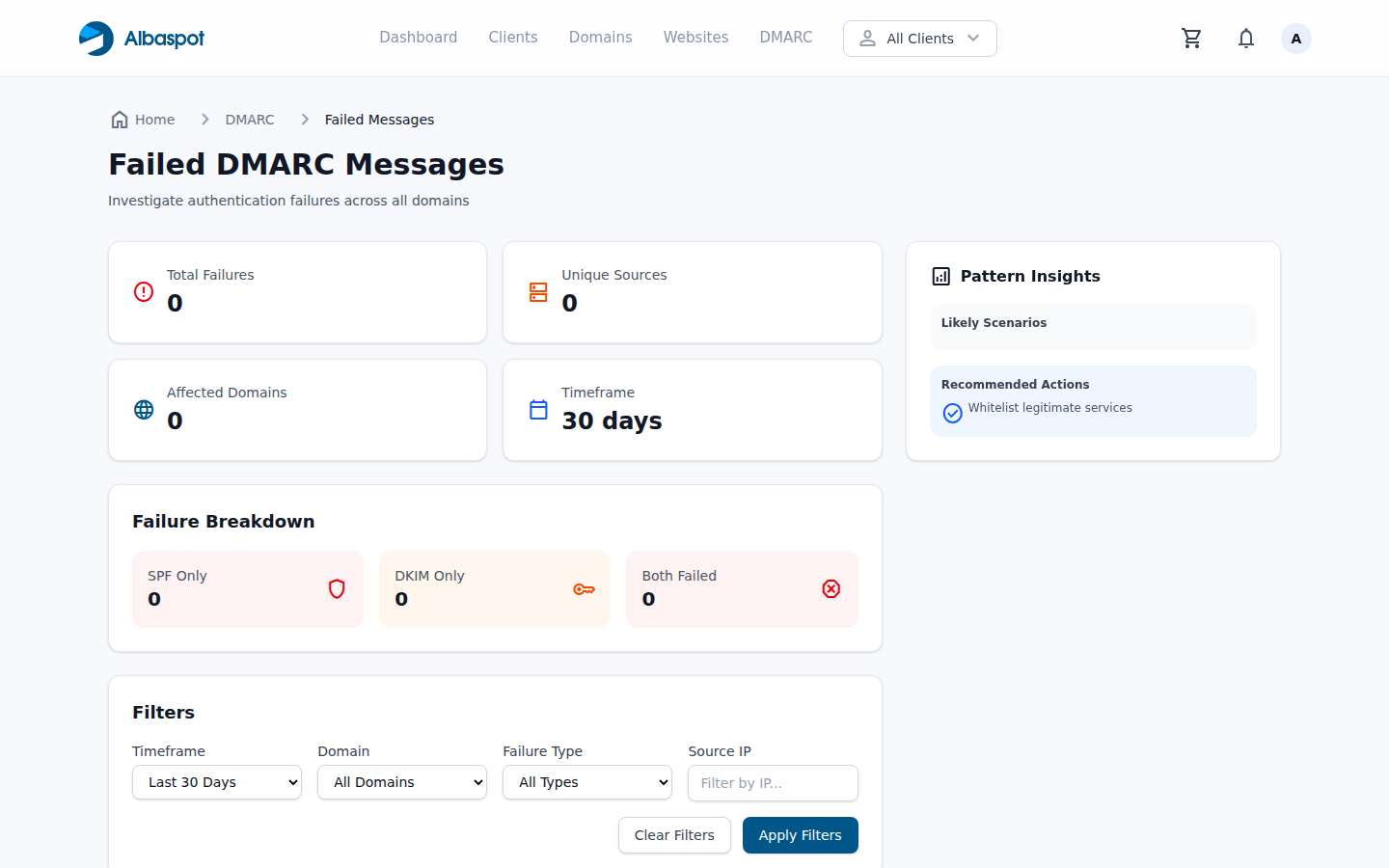The image size is (1389, 868).
Task: Click the Affected Domains globe icon
Action: (x=144, y=409)
